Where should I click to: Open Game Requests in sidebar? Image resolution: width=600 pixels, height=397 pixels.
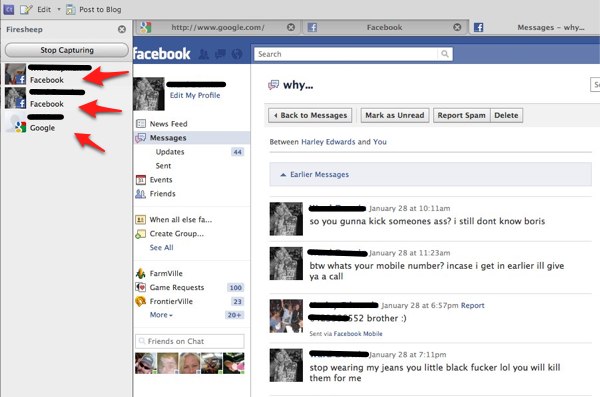[x=177, y=288]
